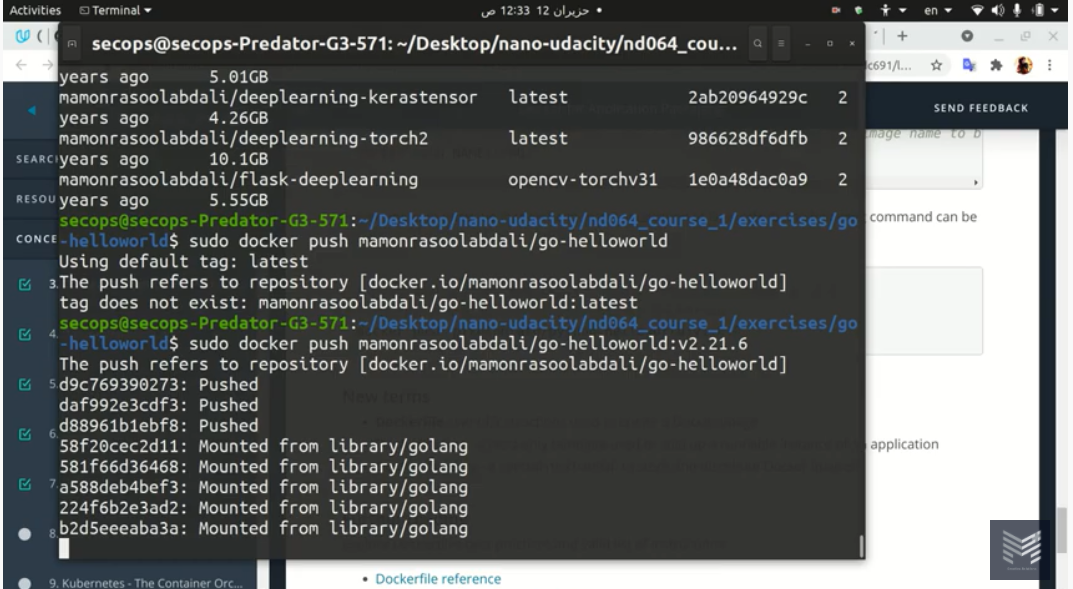Click the image ID '1e0a48dac0a9'
This screenshot has width=1073, height=589.
click(x=747, y=180)
